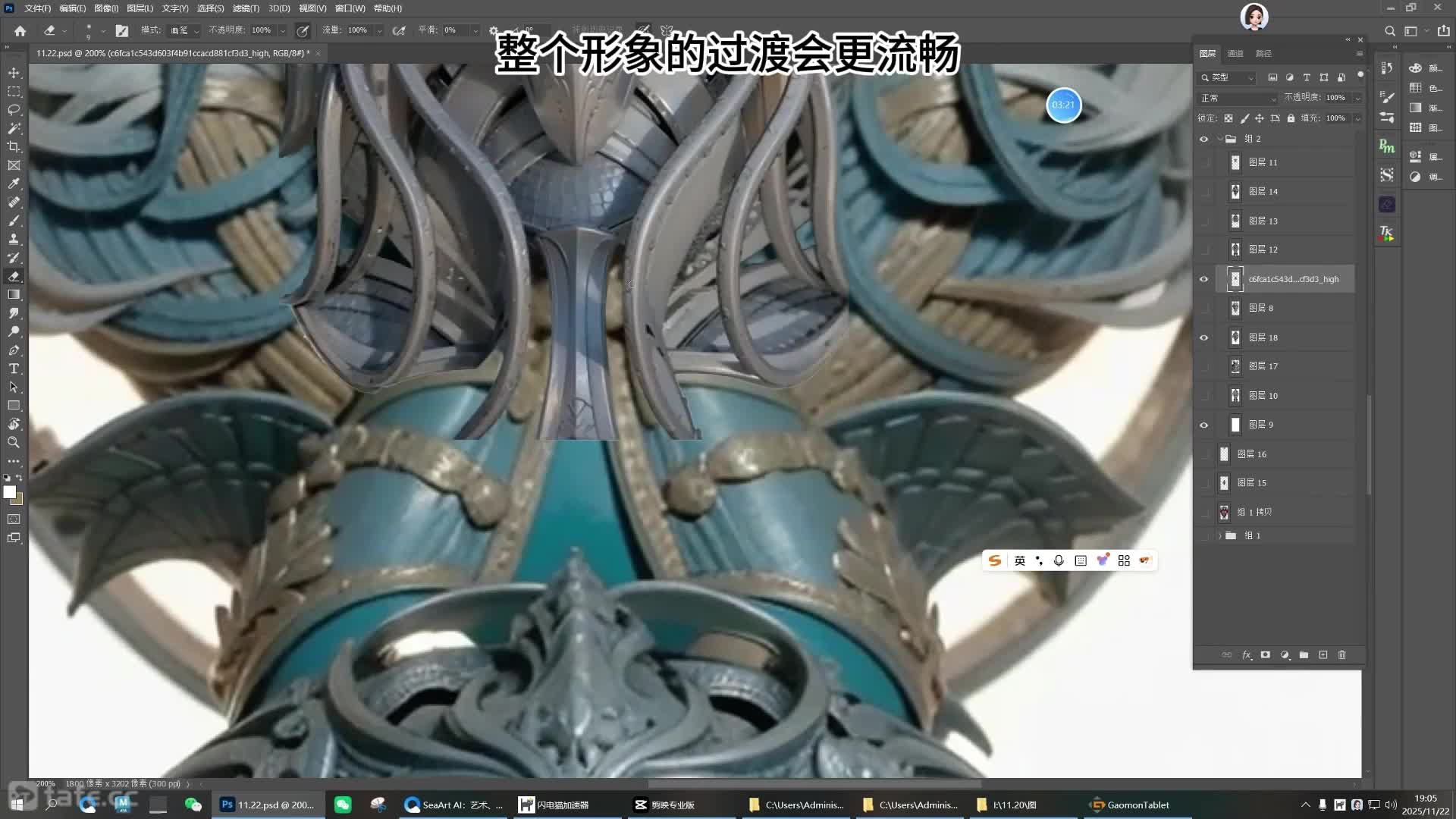Hide layer 图层 9 visibility
The image size is (1456, 819).
pyautogui.click(x=1203, y=425)
